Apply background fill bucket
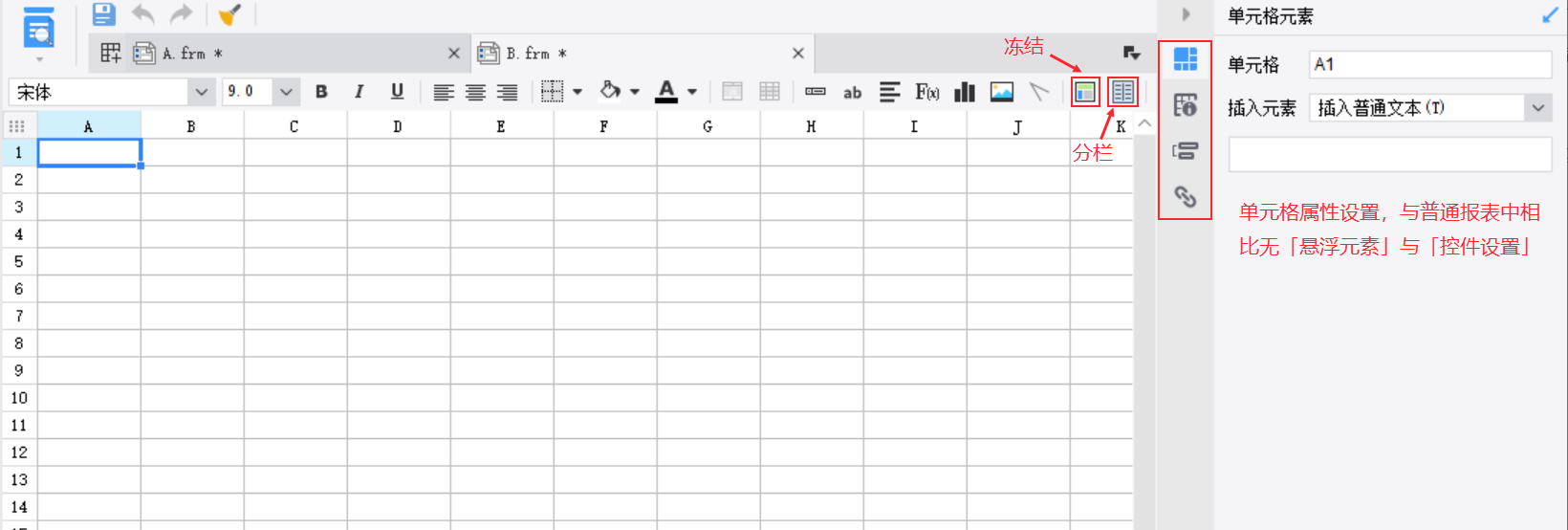The height and width of the screenshot is (530, 1568). tap(610, 91)
